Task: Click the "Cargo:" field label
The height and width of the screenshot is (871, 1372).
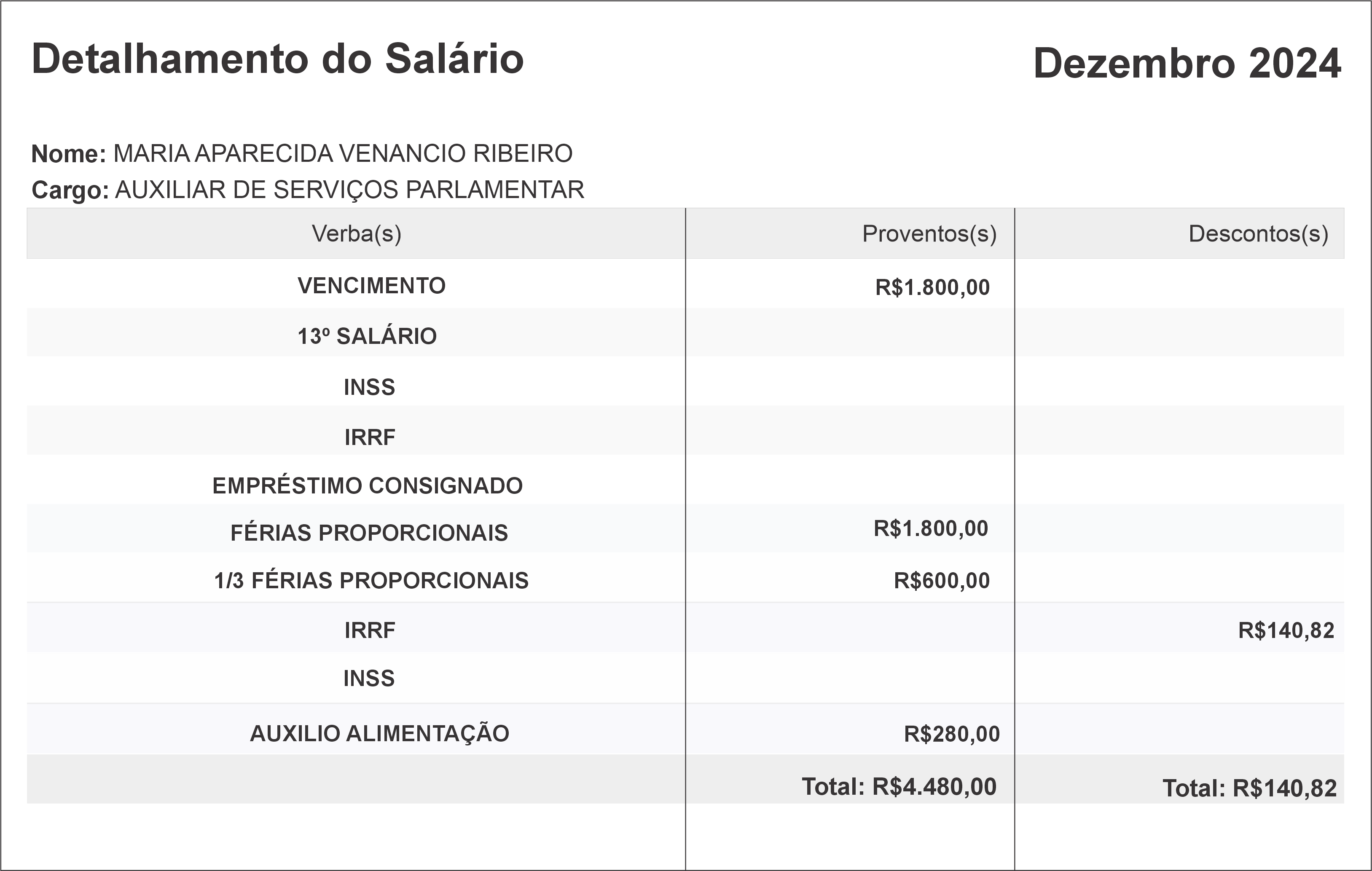Action: coord(70,190)
